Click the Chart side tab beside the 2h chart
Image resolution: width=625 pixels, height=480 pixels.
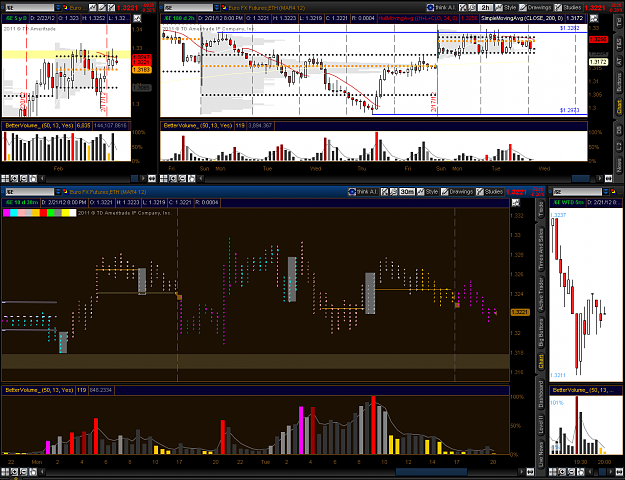(619, 106)
